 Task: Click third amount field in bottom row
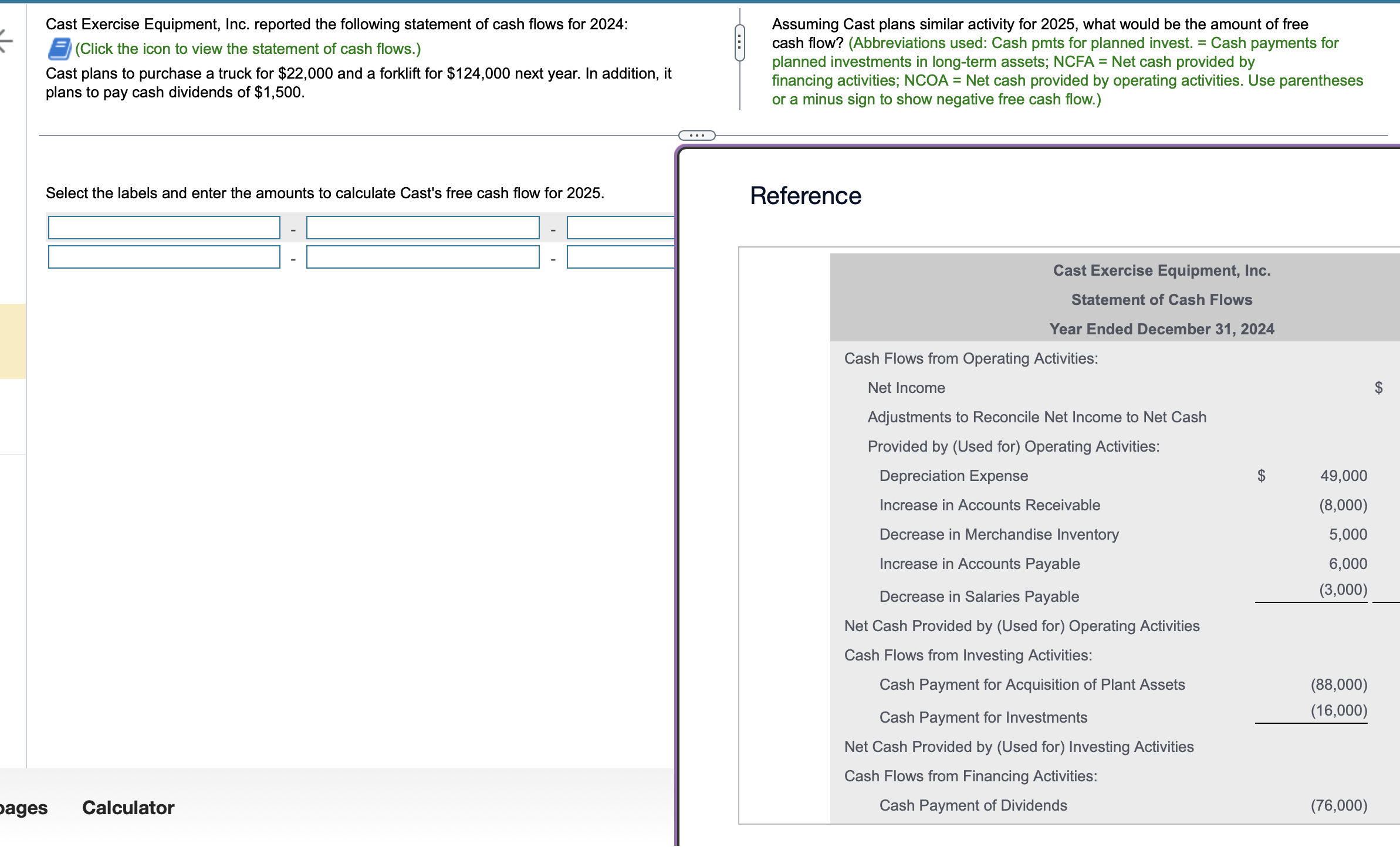click(620, 257)
